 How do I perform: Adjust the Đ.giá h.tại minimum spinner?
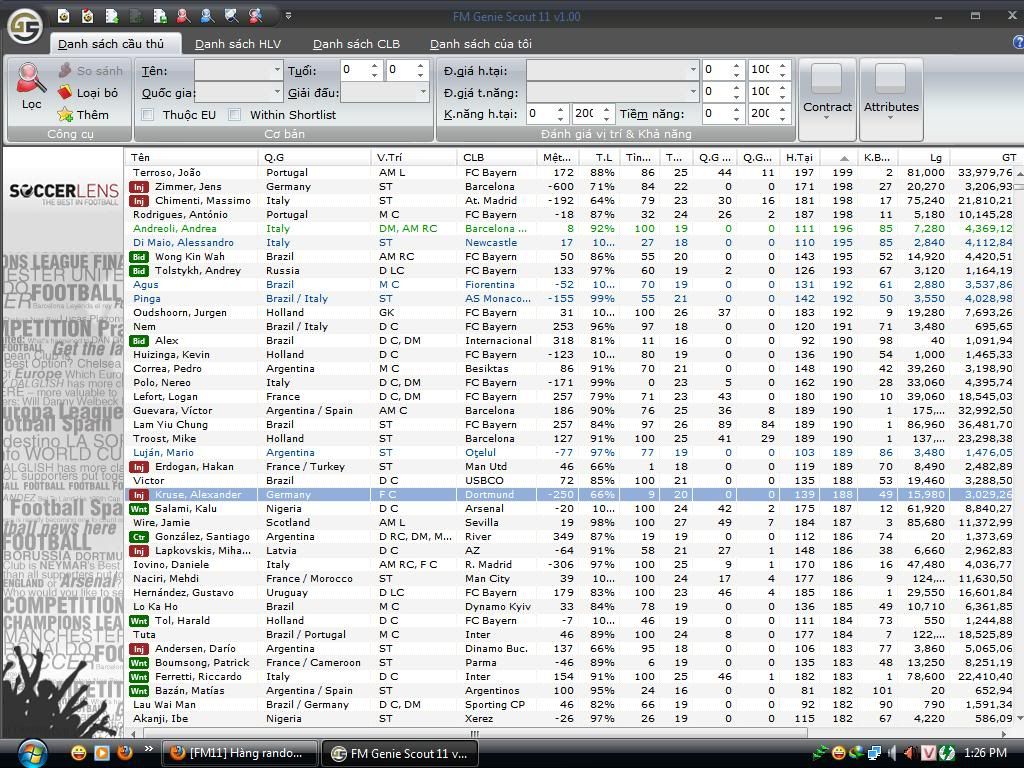[736, 69]
